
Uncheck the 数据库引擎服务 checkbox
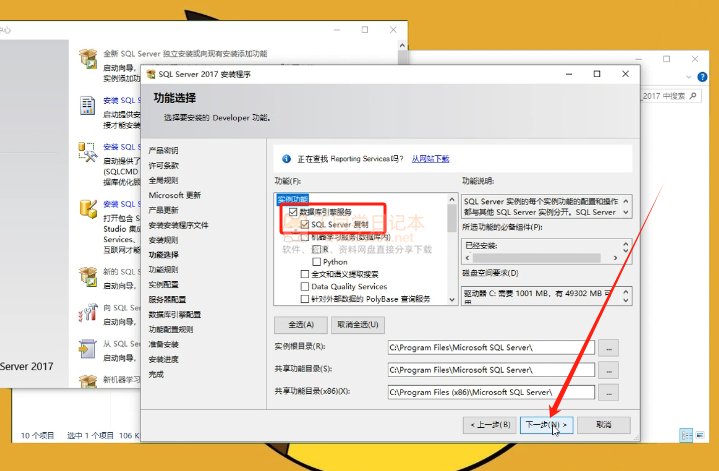click(x=293, y=212)
